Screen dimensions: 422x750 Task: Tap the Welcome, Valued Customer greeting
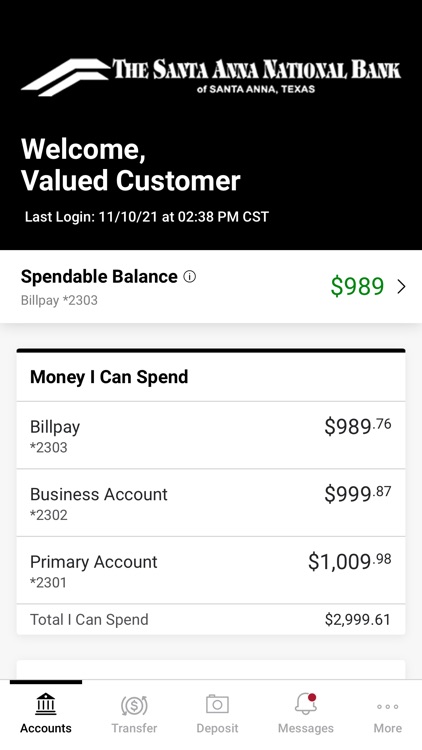(x=131, y=165)
